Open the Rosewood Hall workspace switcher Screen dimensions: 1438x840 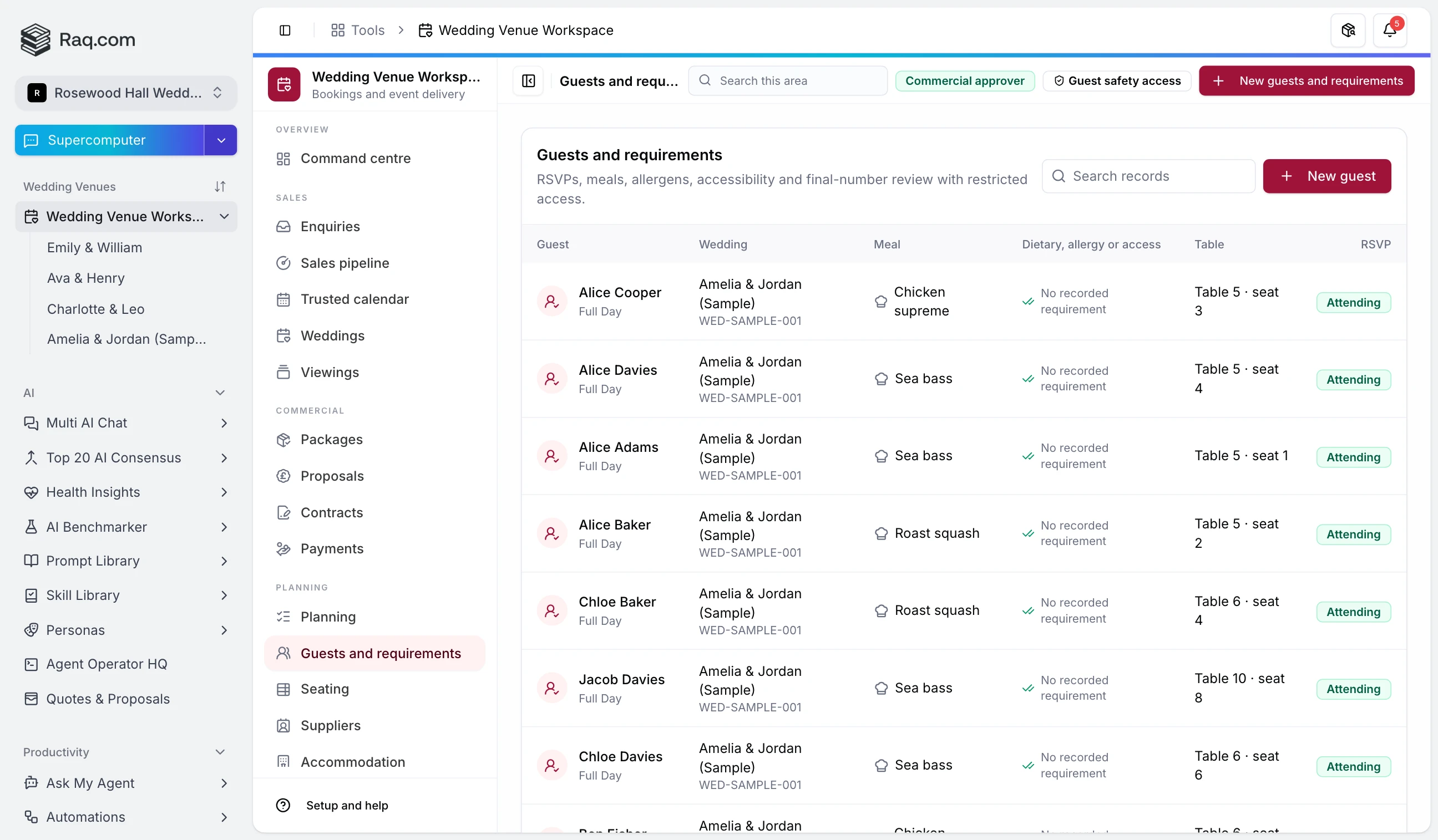[x=125, y=93]
